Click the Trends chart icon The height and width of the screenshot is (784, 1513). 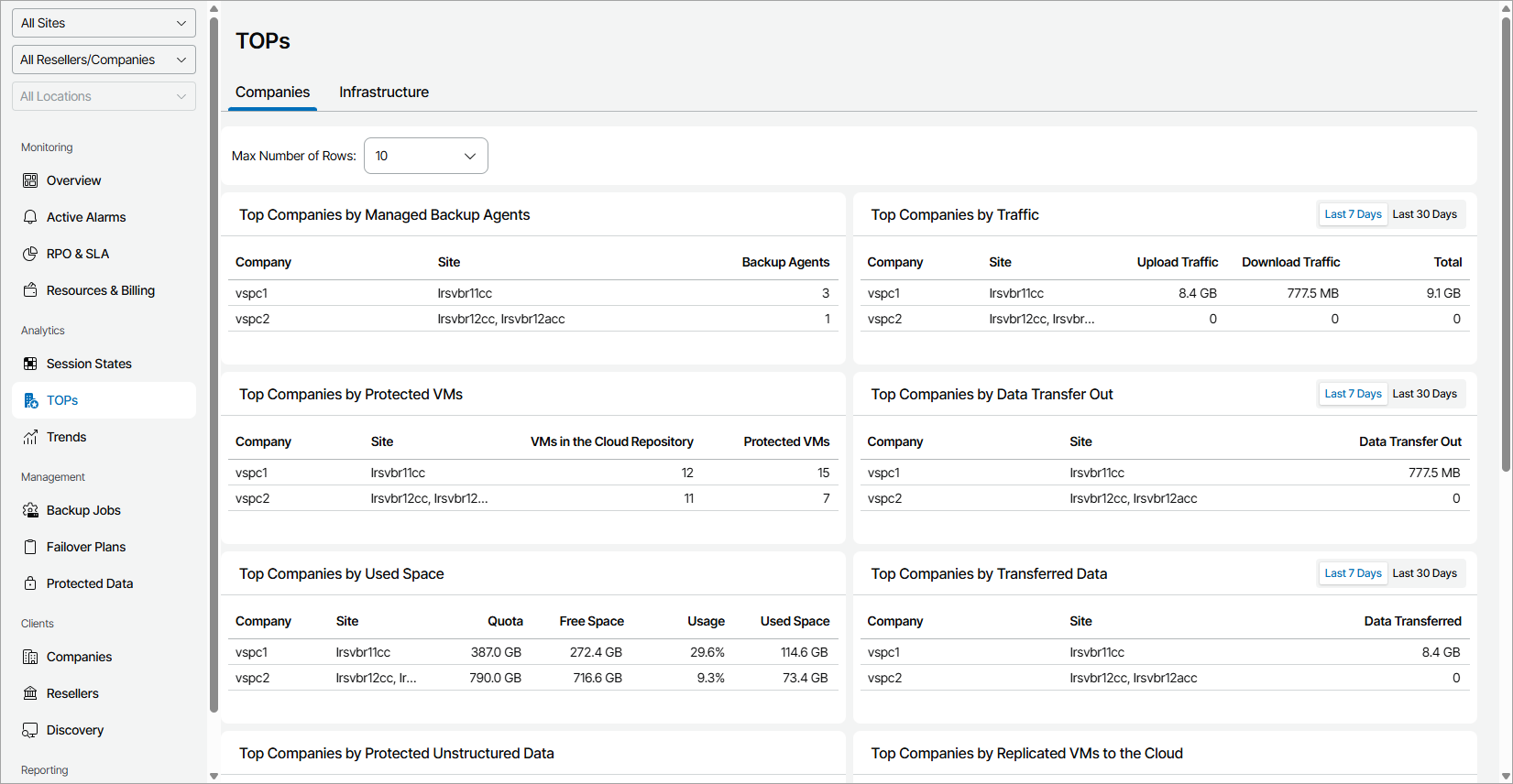[x=30, y=437]
